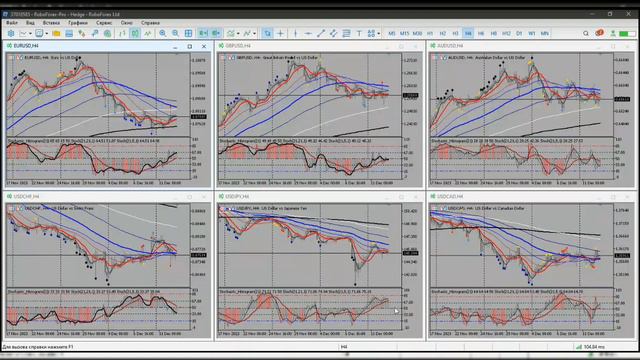640x360 pixels.
Task: Select the text label tool
Action: click(359, 33)
